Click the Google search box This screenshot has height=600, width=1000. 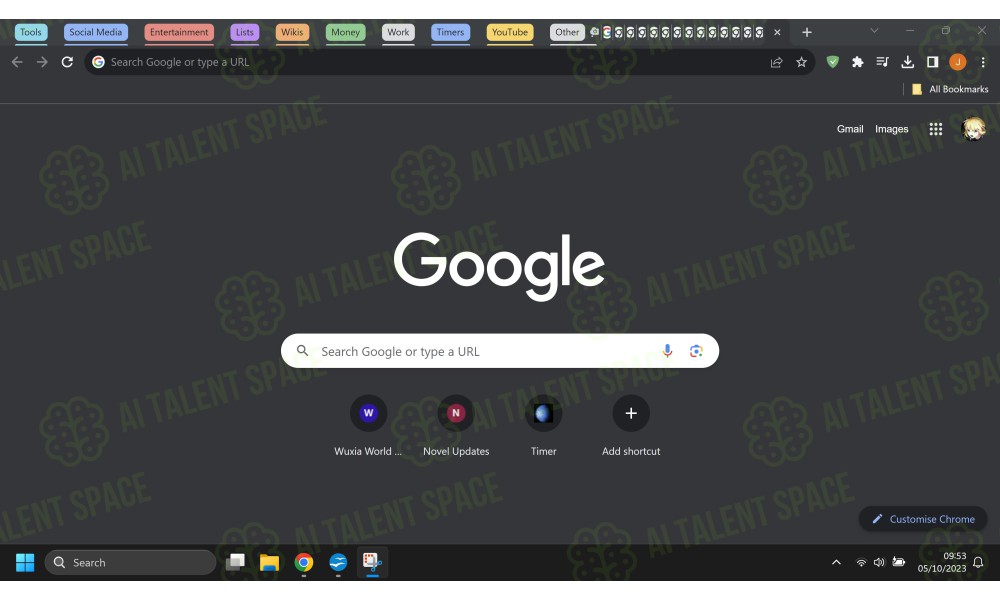coord(500,351)
